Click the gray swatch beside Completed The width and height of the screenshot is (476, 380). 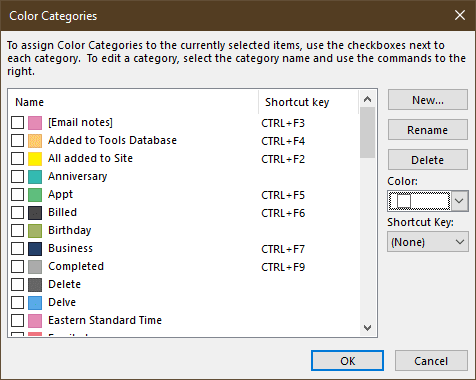click(x=35, y=267)
